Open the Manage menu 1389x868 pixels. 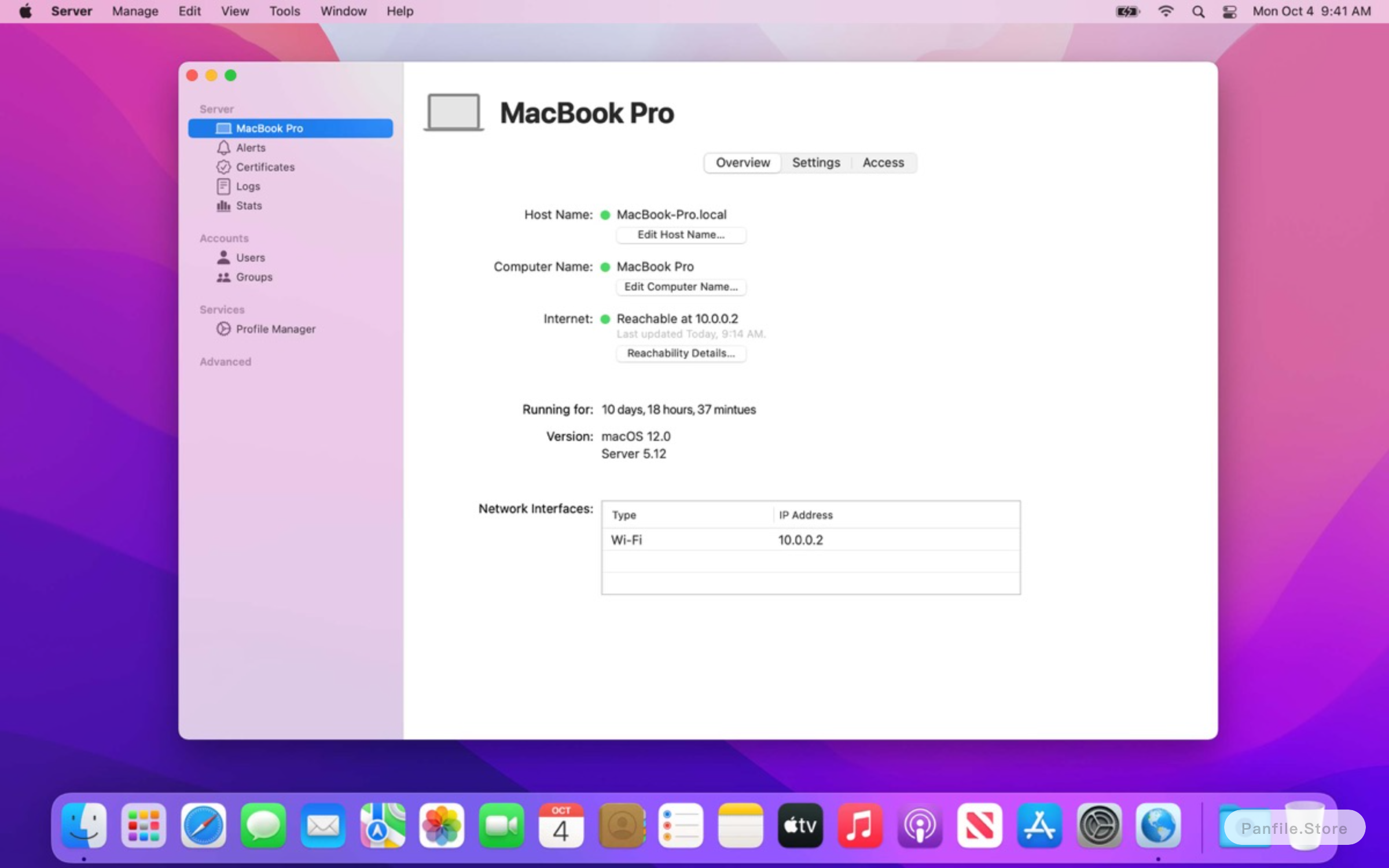135,11
